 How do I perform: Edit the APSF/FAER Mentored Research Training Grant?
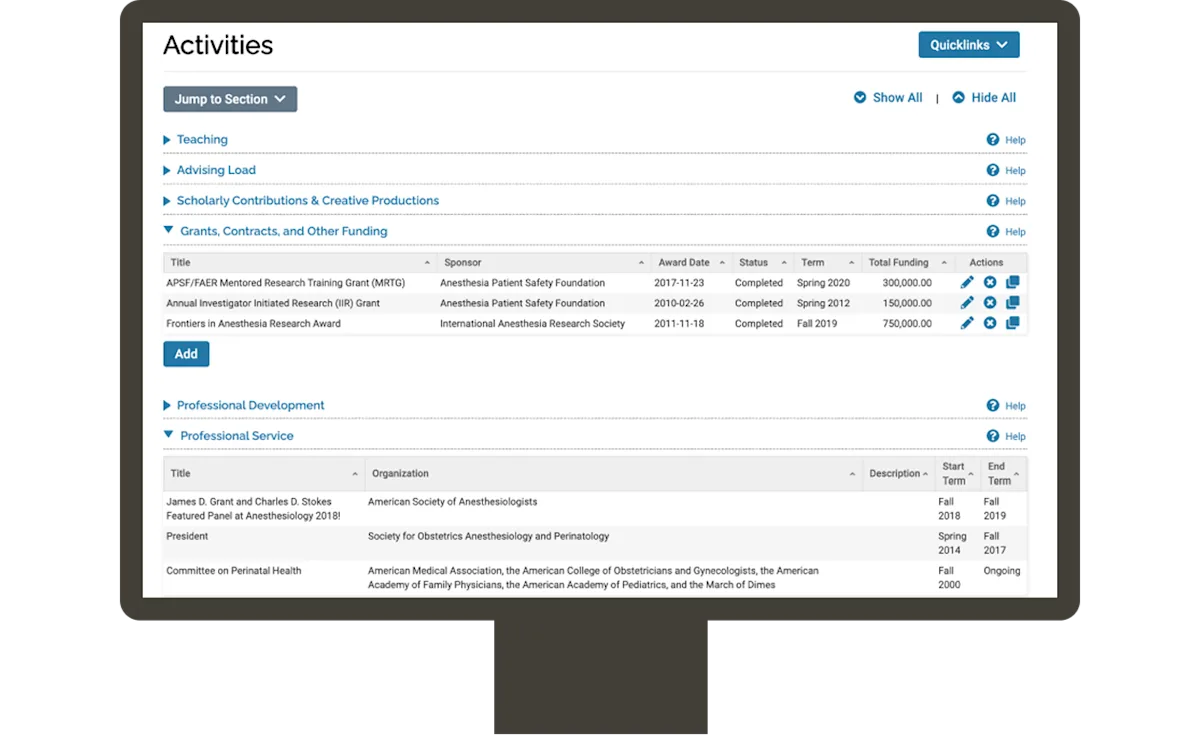pos(966,282)
